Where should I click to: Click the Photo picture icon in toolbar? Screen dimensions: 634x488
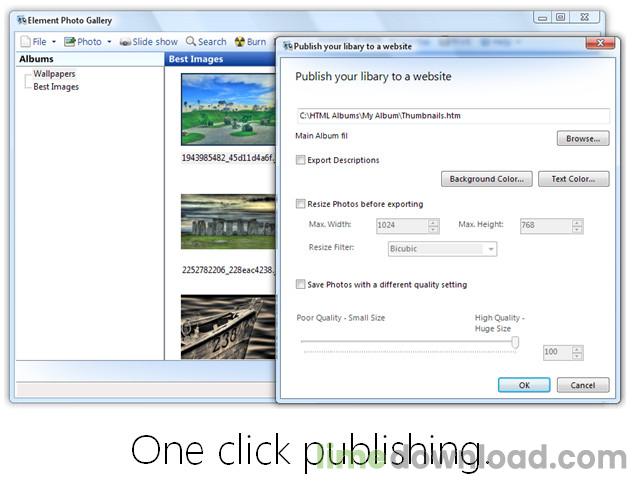click(70, 42)
